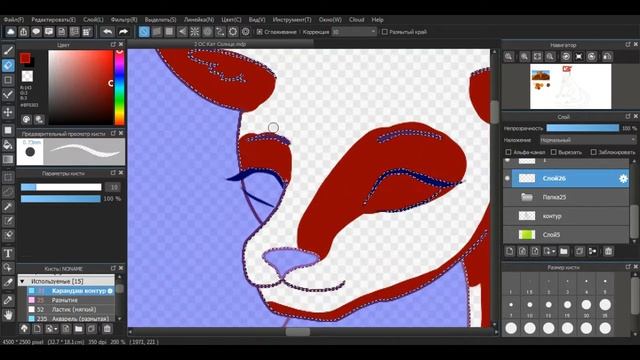Switch to the document tab above the canvas

220,44
